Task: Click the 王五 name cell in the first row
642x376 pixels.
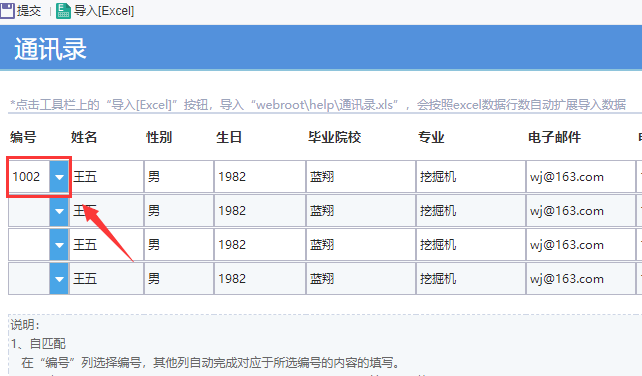Action: pyautogui.click(x=106, y=177)
